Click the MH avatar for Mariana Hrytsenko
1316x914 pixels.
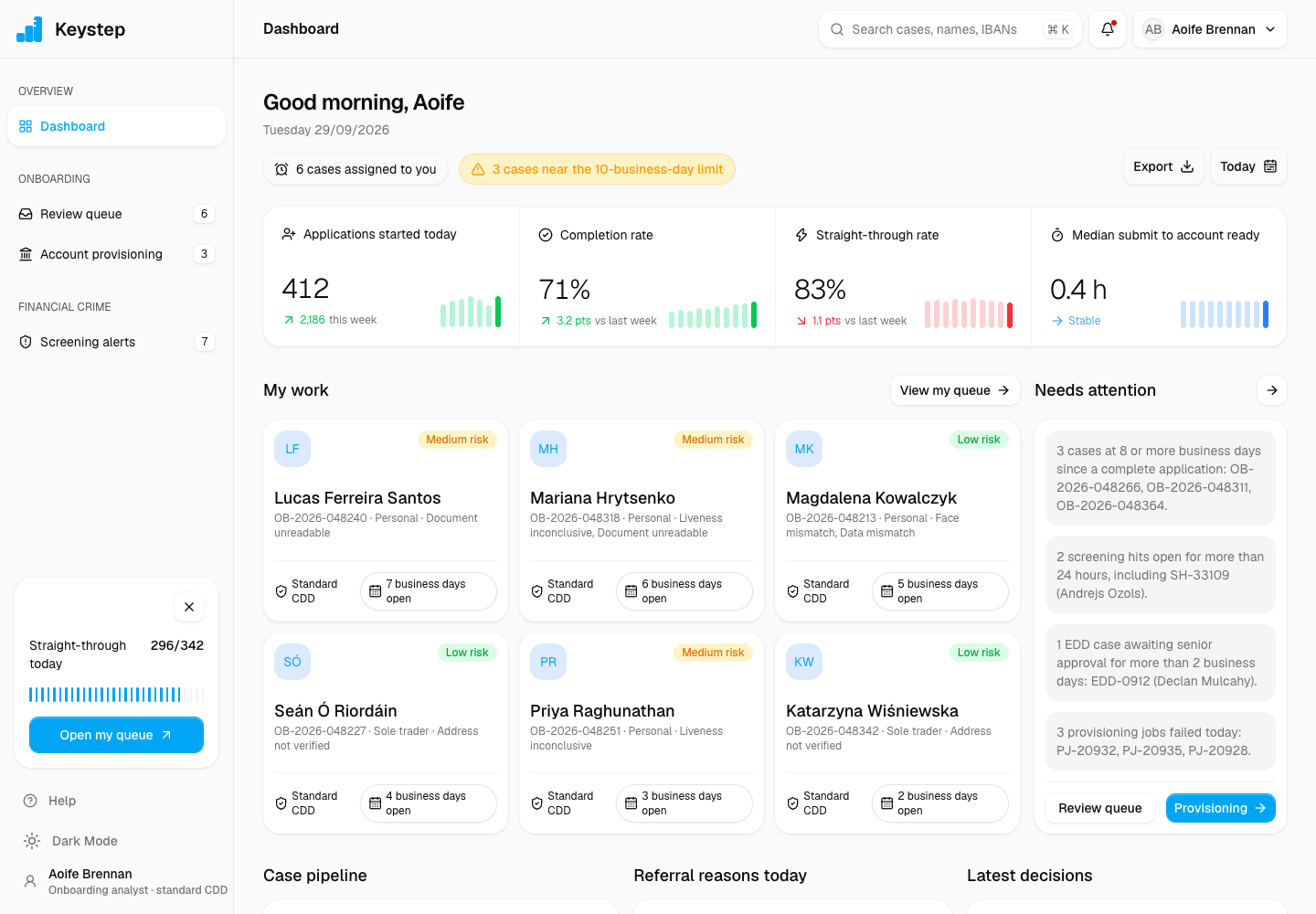[x=548, y=449]
